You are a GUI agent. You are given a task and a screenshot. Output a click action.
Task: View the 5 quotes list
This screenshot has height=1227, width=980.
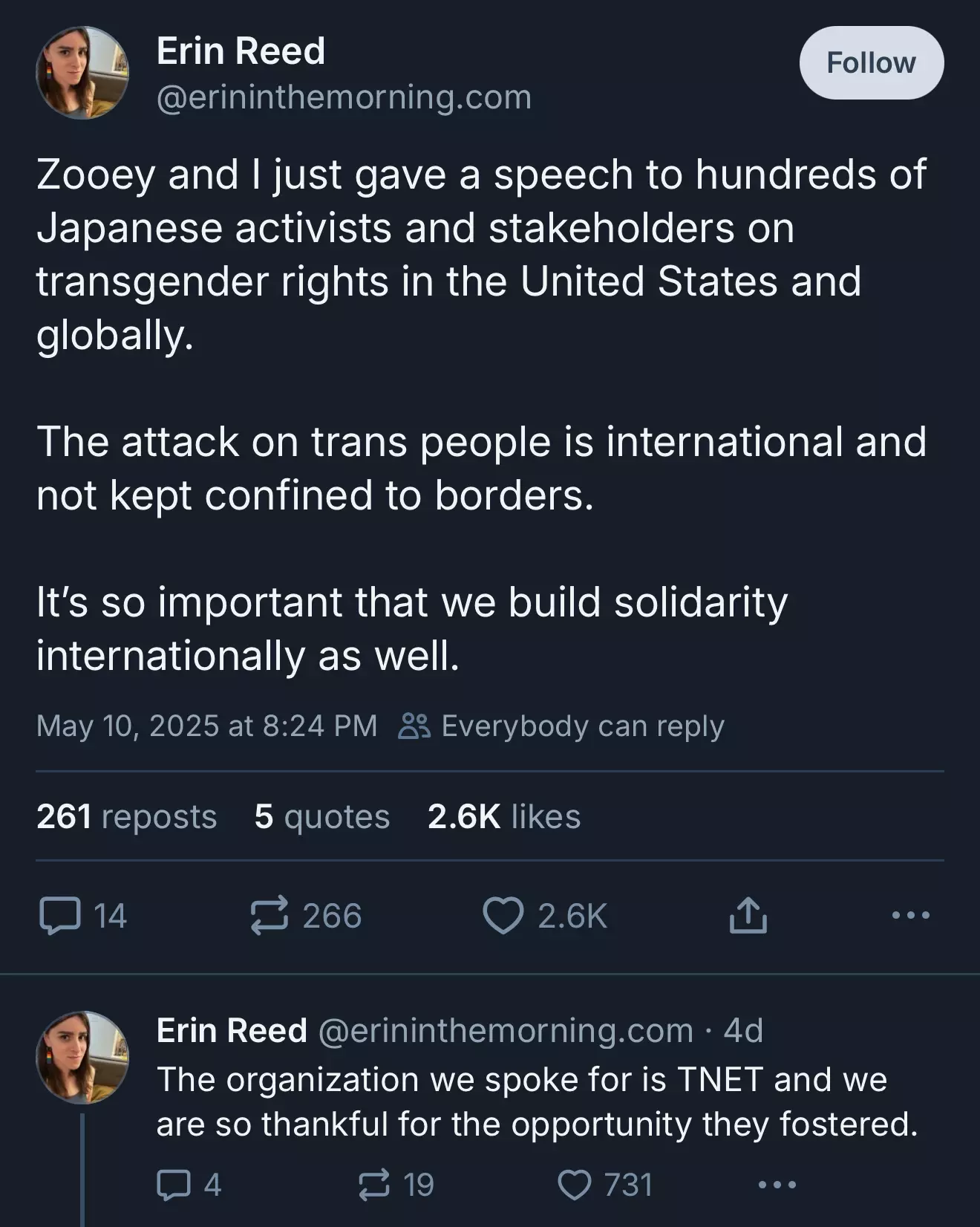pos(321,816)
